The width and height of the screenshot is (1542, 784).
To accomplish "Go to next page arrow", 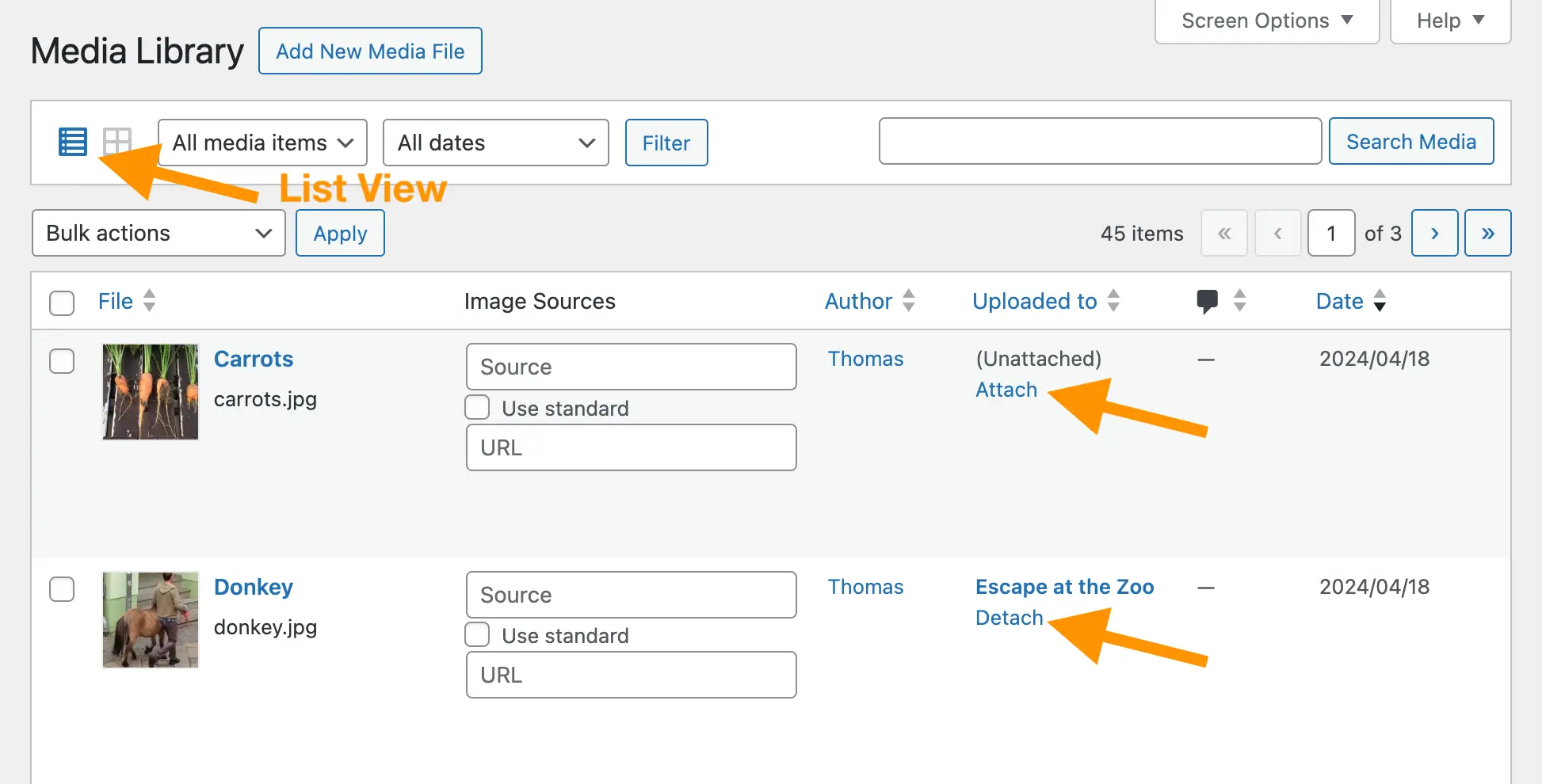I will pyautogui.click(x=1434, y=234).
